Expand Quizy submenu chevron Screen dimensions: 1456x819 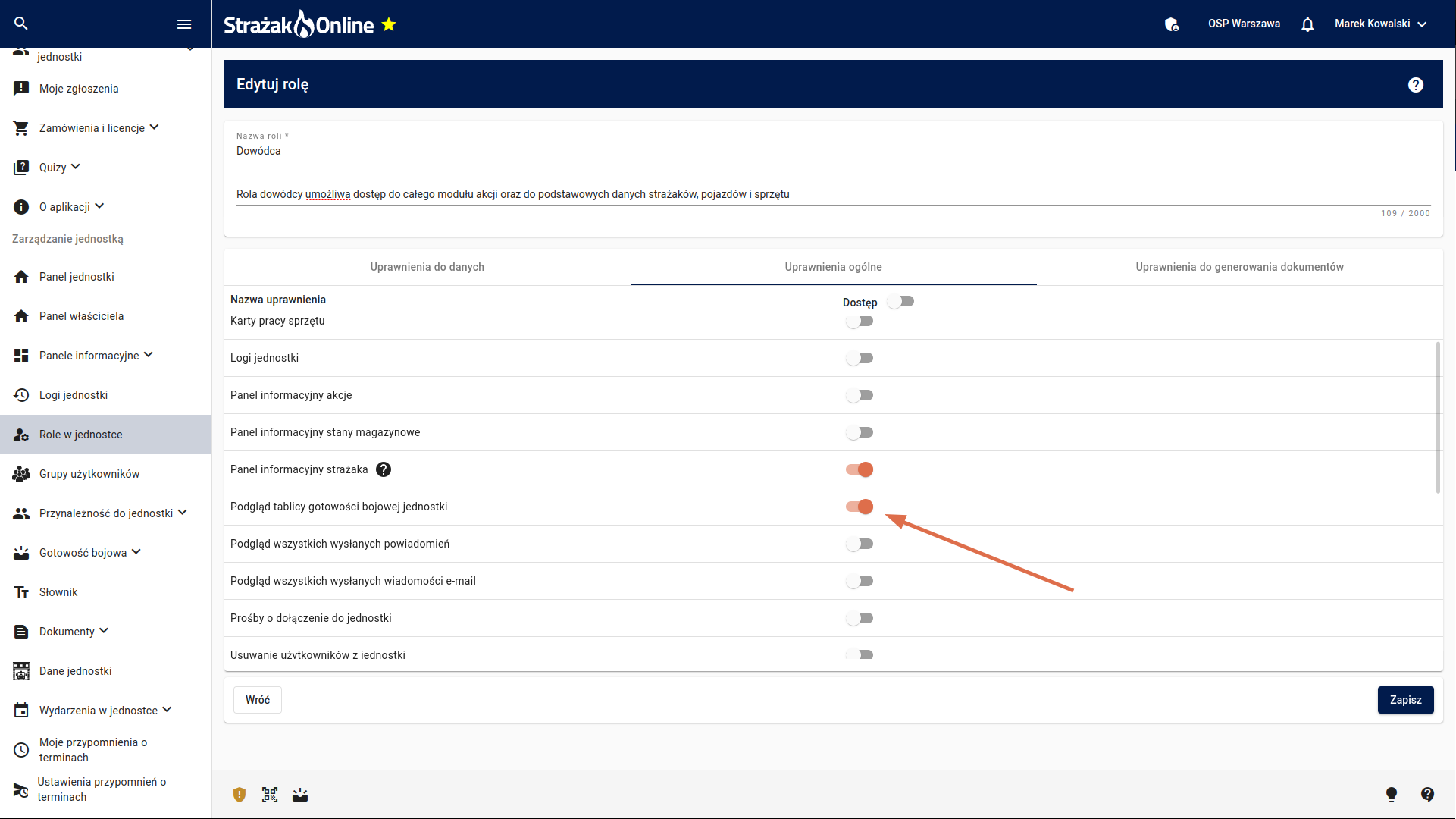[76, 167]
